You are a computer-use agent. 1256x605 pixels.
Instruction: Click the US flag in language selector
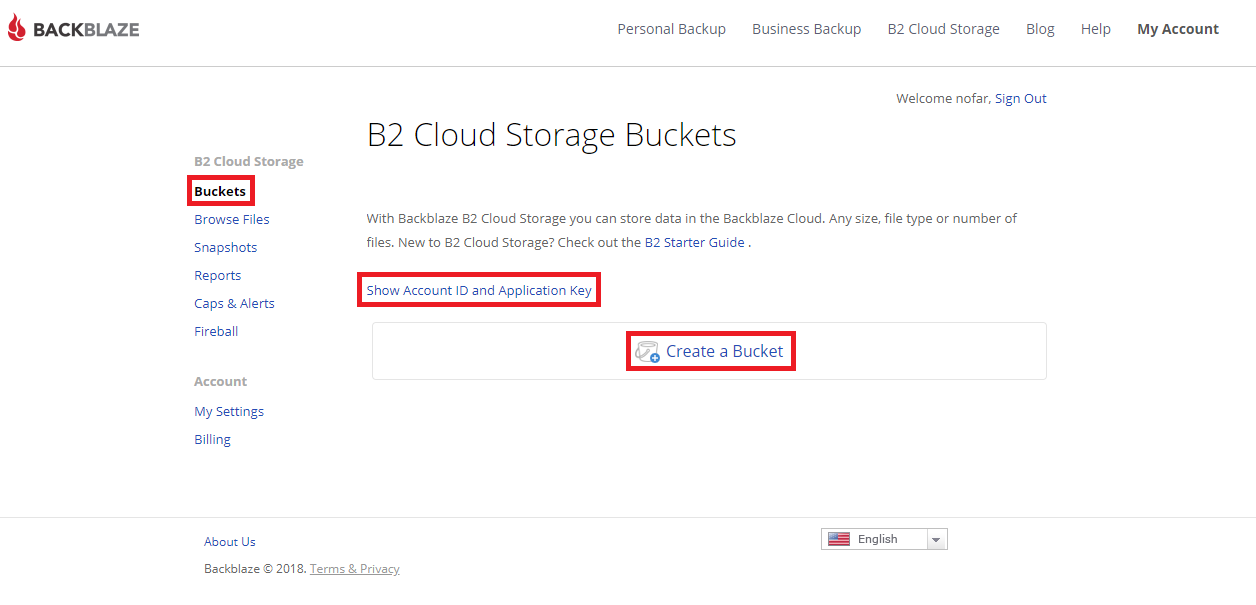[839, 539]
